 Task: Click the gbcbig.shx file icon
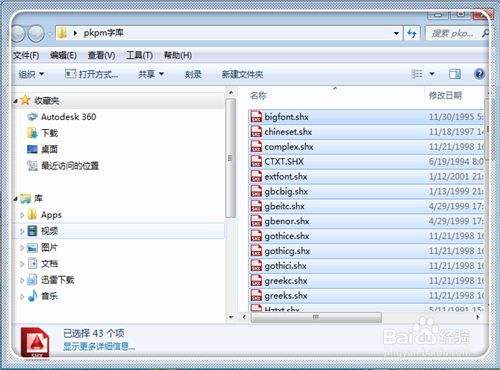[x=256, y=191]
